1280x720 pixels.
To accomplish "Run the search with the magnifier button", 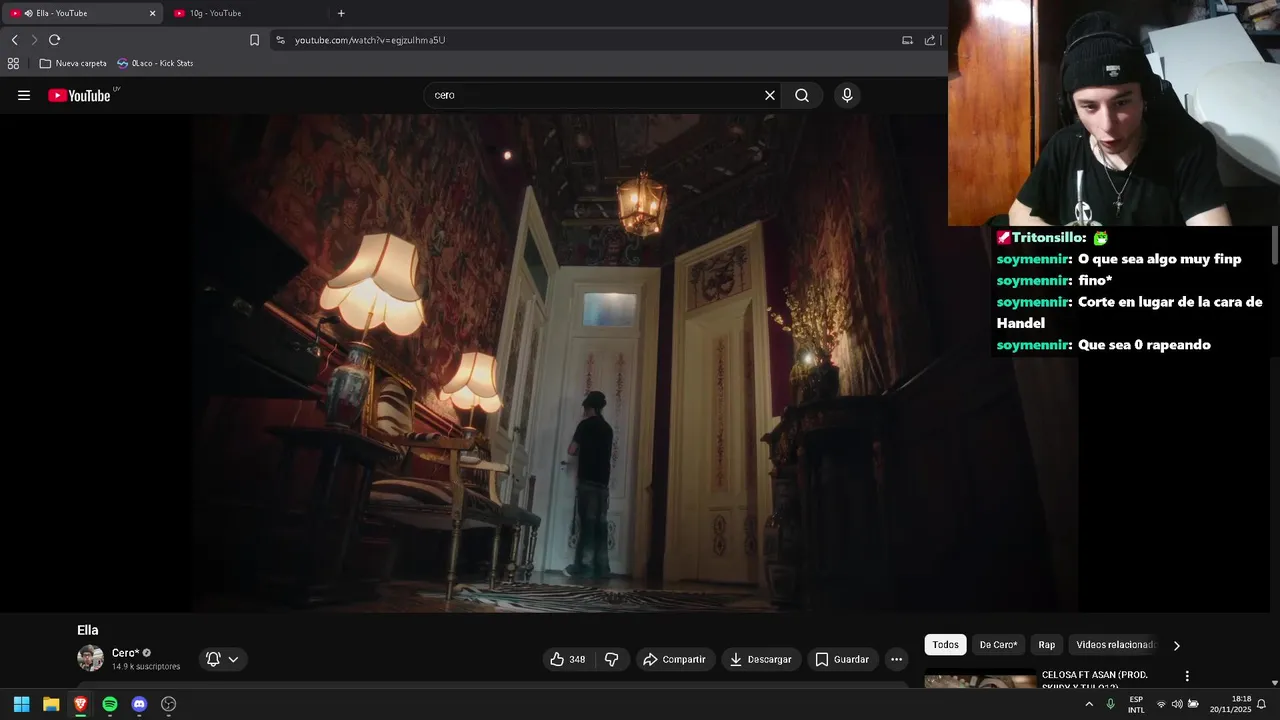I will point(802,96).
